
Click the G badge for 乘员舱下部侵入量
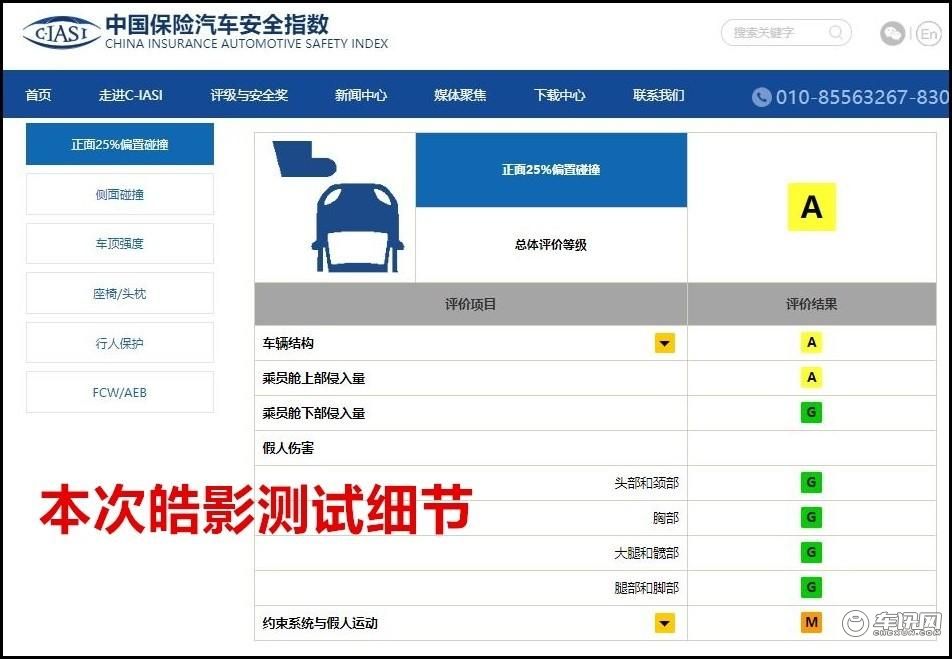pos(811,413)
